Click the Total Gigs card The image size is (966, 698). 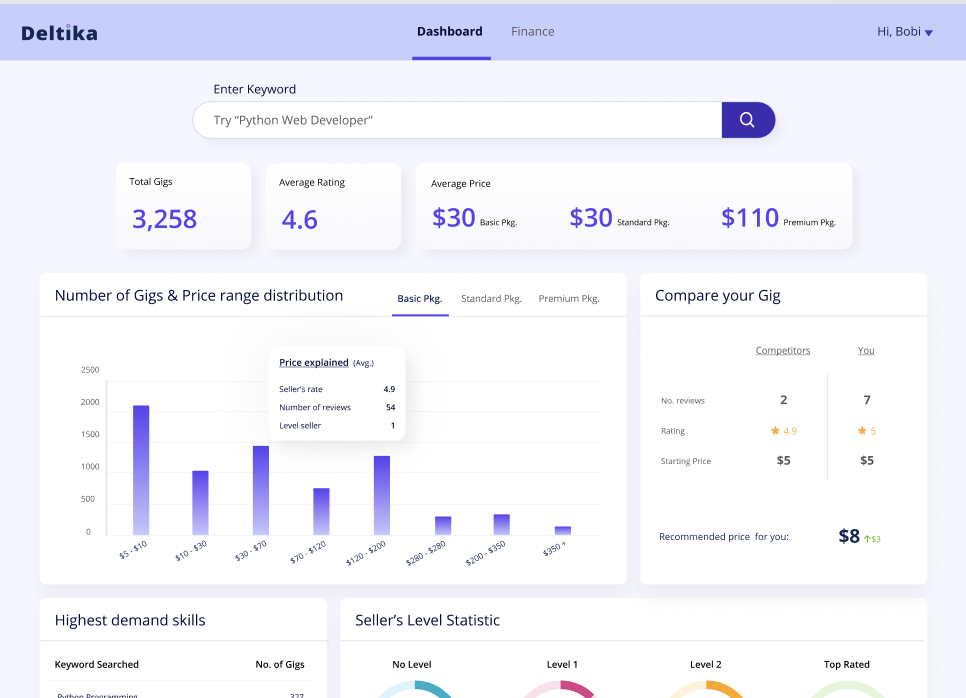pyautogui.click(x=184, y=206)
